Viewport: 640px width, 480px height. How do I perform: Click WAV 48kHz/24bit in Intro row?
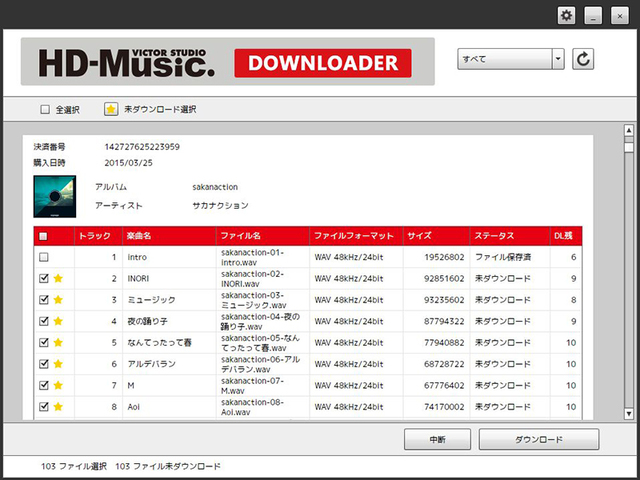pyautogui.click(x=349, y=257)
